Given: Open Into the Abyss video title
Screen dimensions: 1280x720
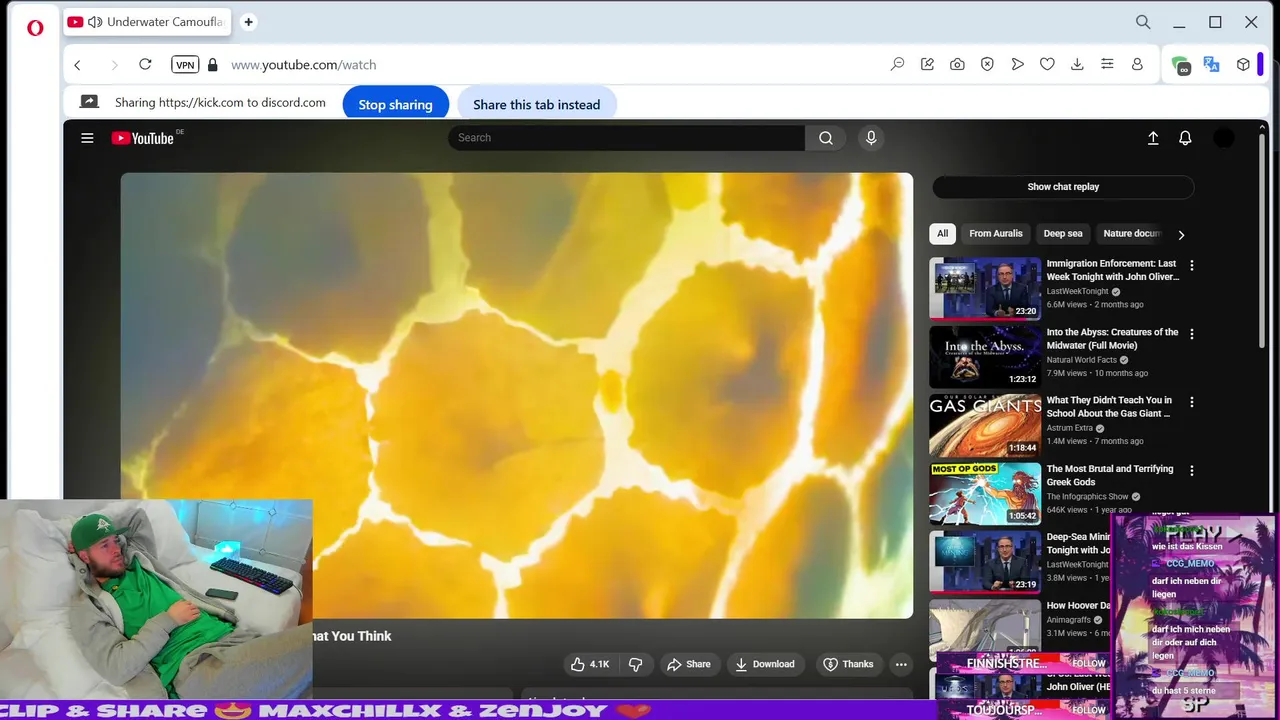Looking at the screenshot, I should 1112,338.
